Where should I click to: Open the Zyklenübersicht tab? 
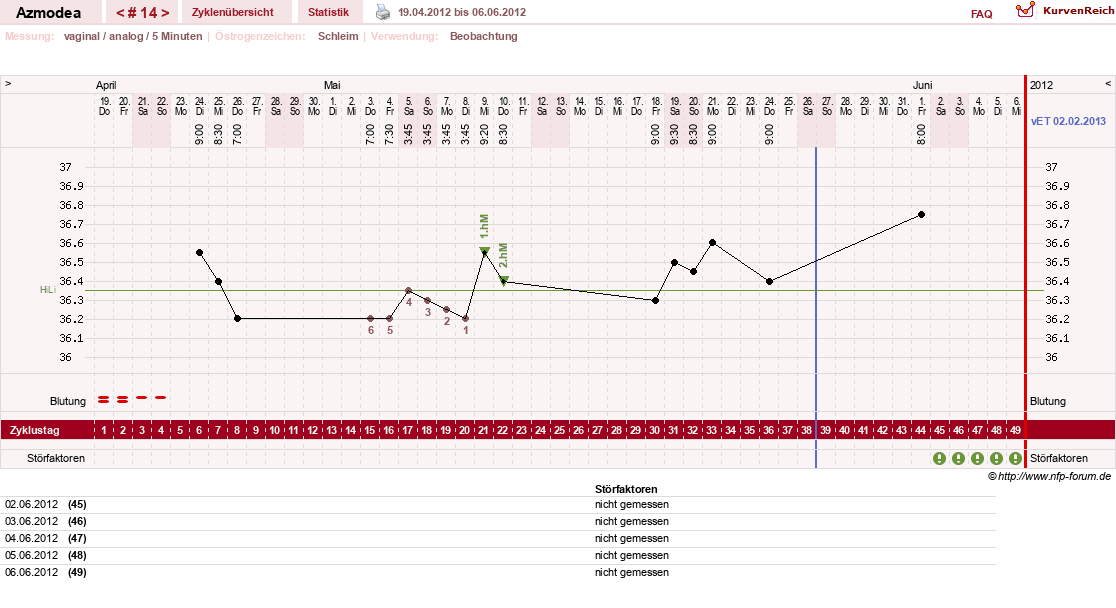[233, 12]
